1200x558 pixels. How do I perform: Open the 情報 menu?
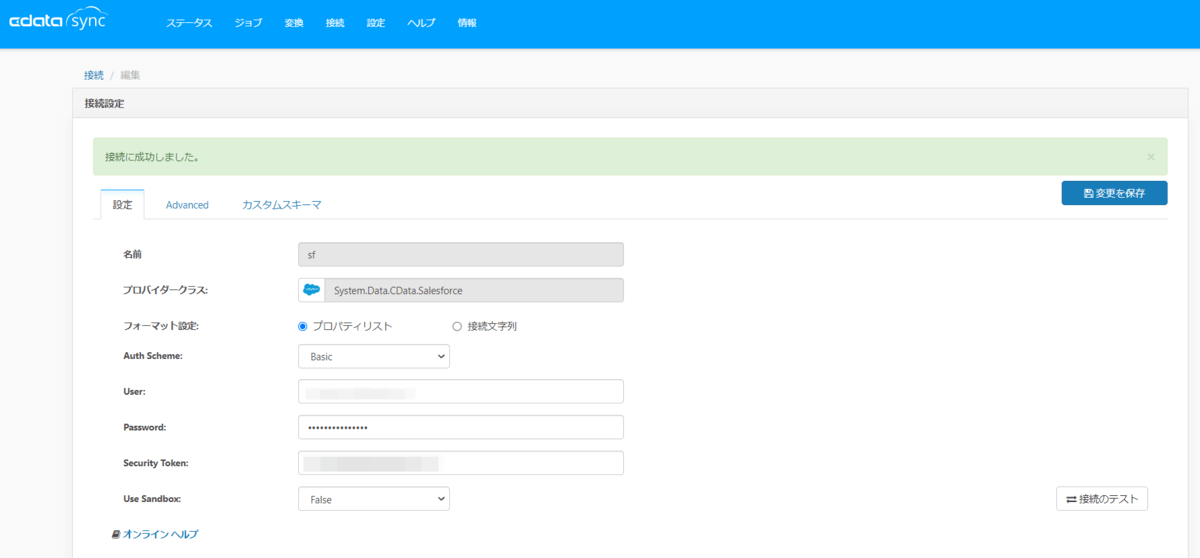pos(467,23)
